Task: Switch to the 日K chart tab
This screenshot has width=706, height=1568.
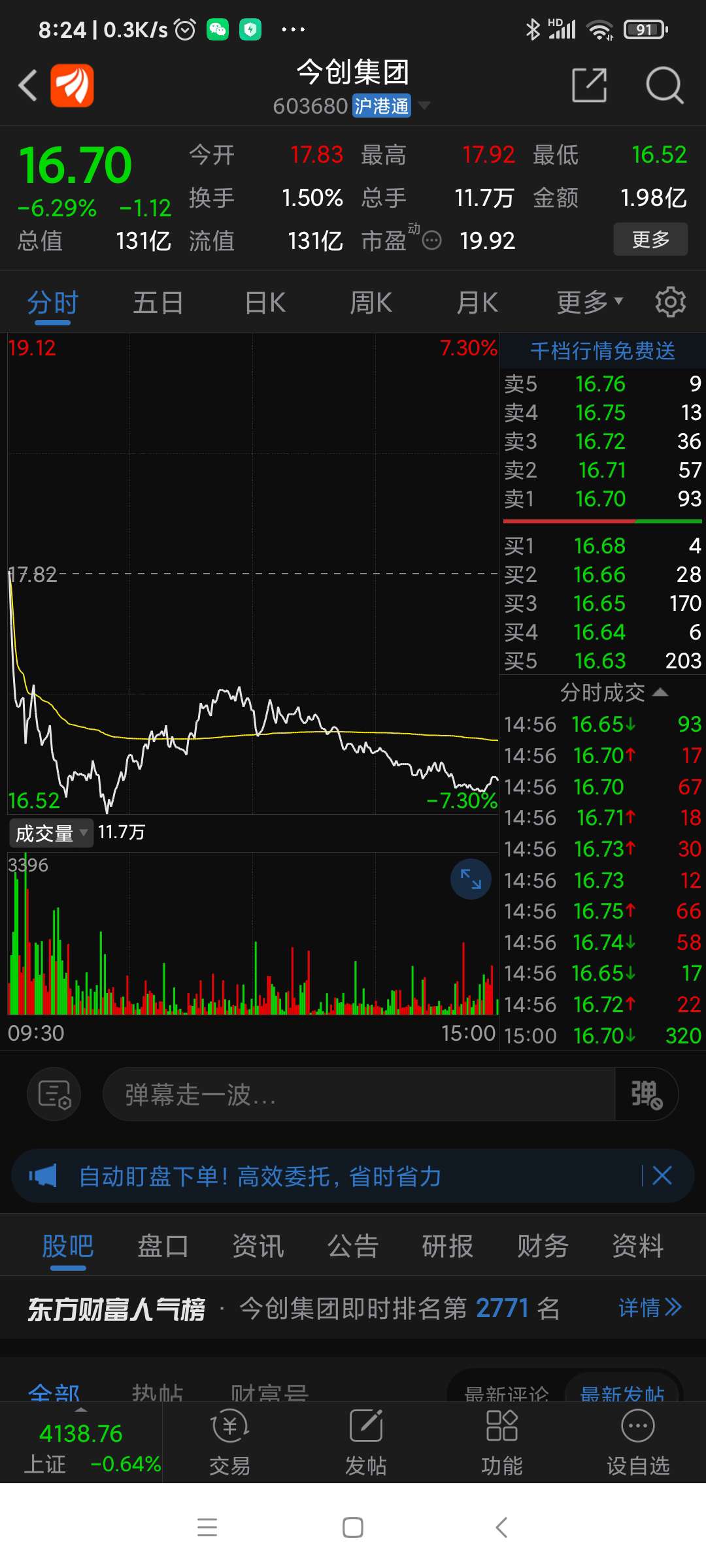Action: (x=265, y=302)
